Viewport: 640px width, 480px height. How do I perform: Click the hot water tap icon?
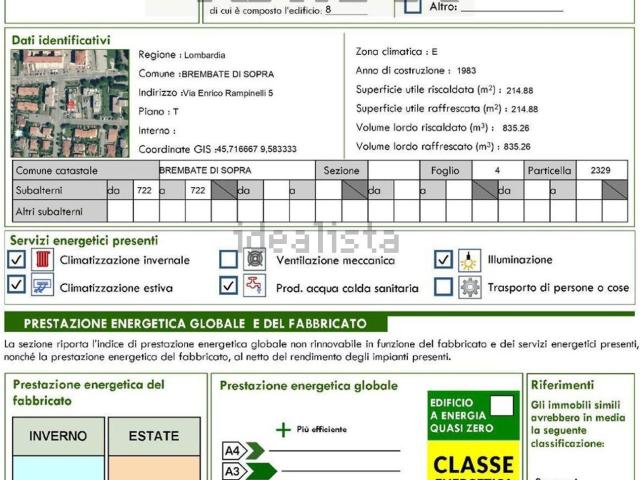255,285
